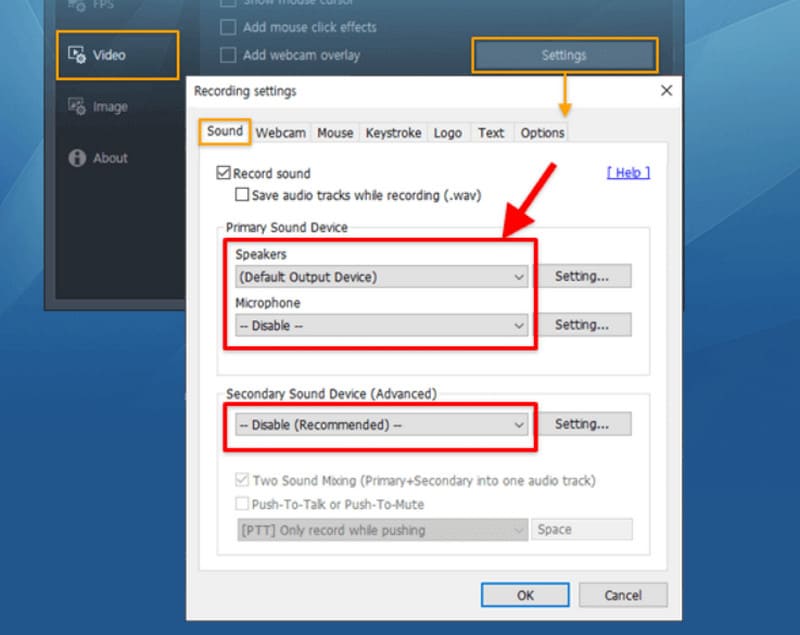
Task: Select the Image sidebar icon
Action: 76,107
